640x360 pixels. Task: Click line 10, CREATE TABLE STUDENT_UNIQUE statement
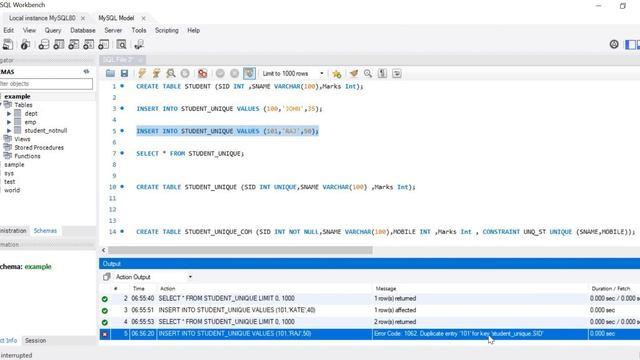[276, 187]
